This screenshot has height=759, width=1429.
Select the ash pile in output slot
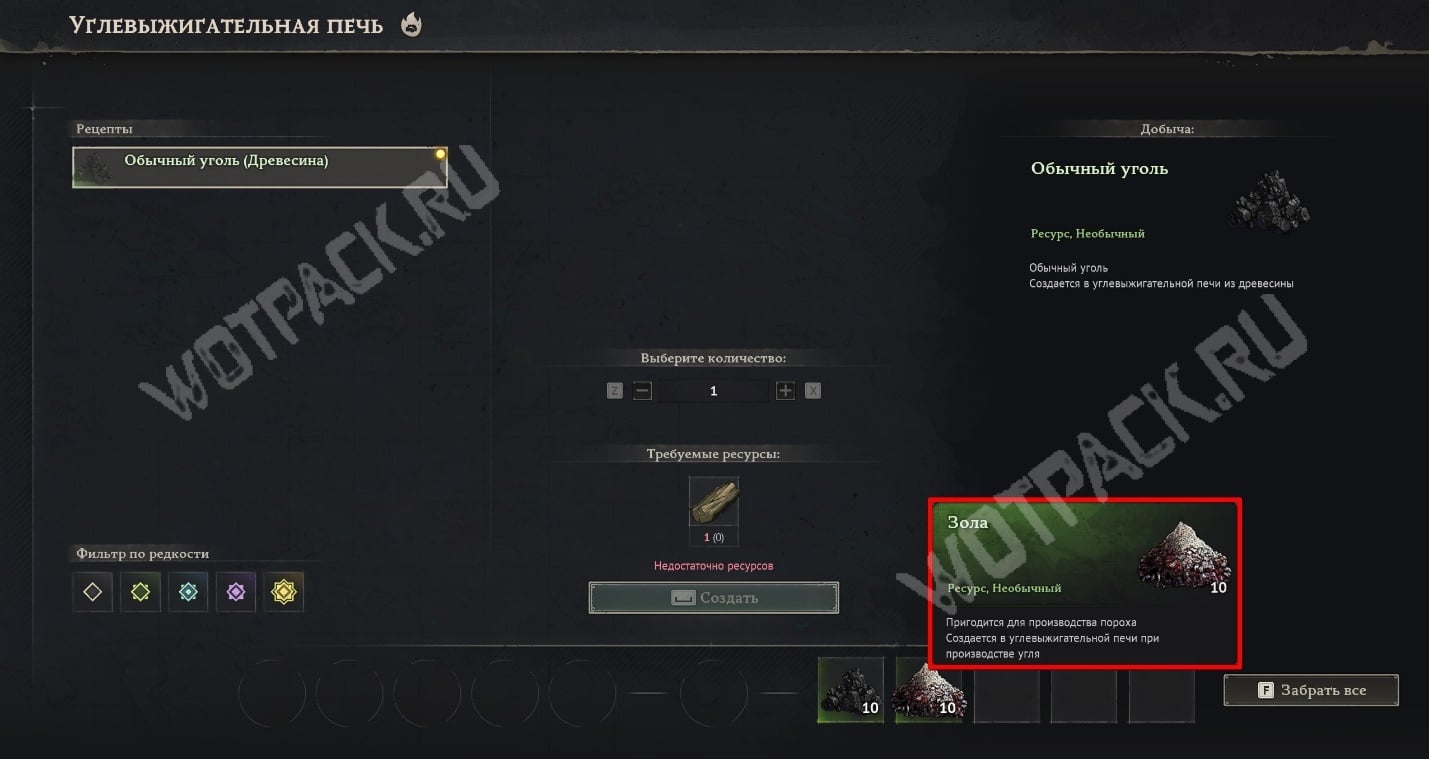pos(929,690)
